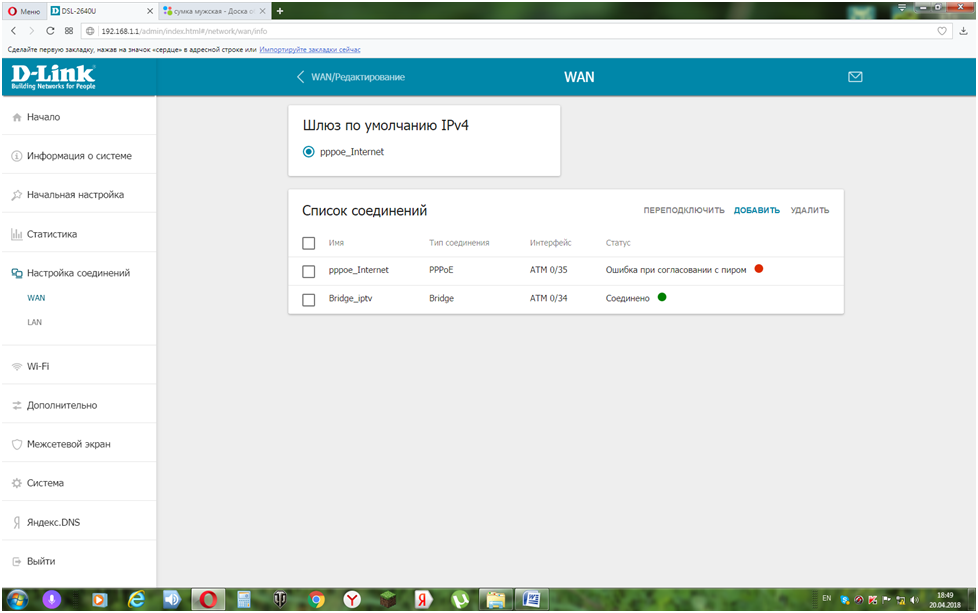Click the УДАЛИТЬ button

tap(810, 210)
